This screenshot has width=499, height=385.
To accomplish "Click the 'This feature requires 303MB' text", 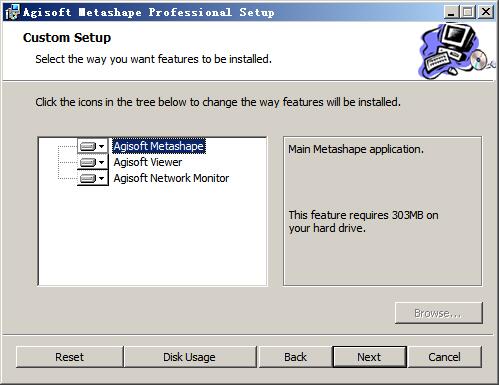I will (x=356, y=215).
